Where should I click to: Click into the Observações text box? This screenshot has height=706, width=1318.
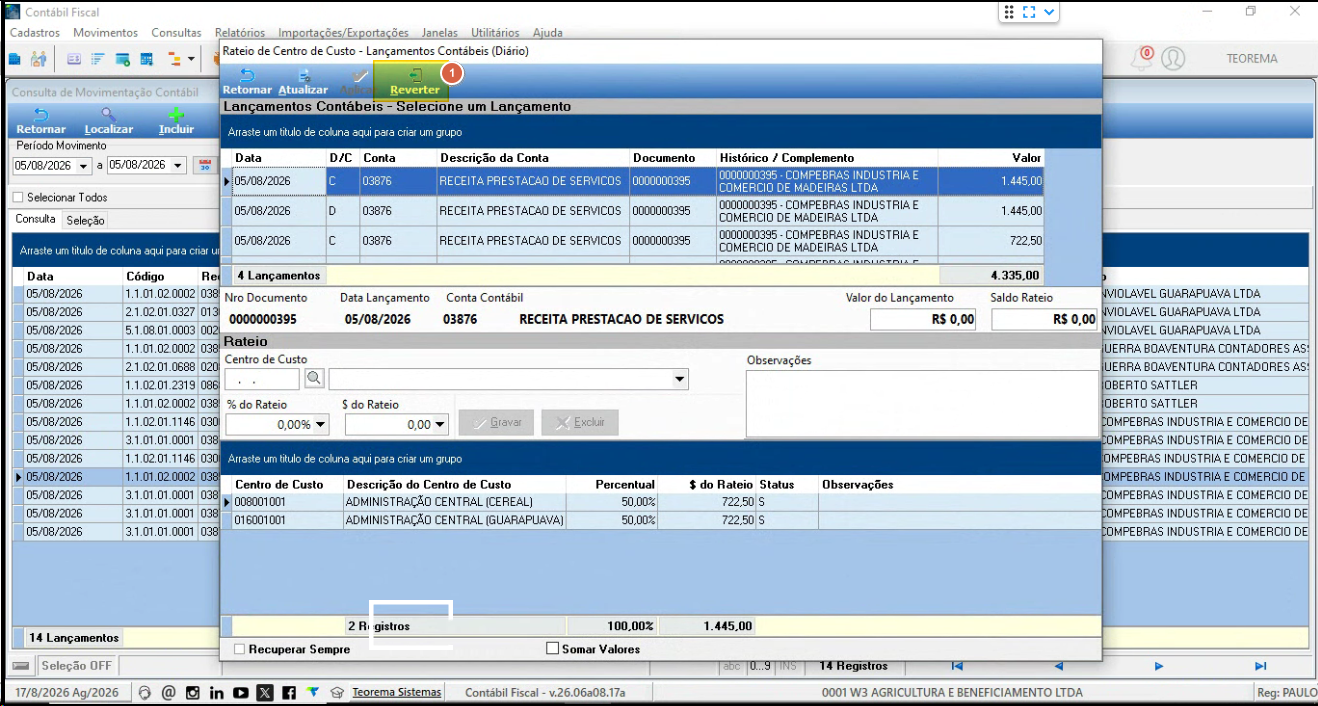tap(922, 404)
